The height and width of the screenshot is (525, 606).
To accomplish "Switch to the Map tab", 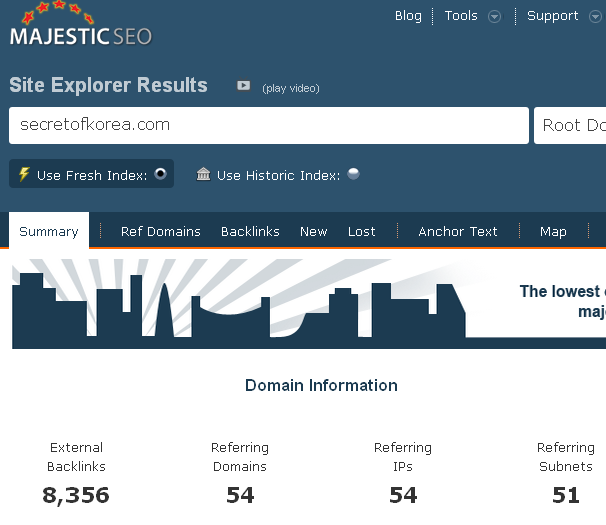I will [x=553, y=231].
